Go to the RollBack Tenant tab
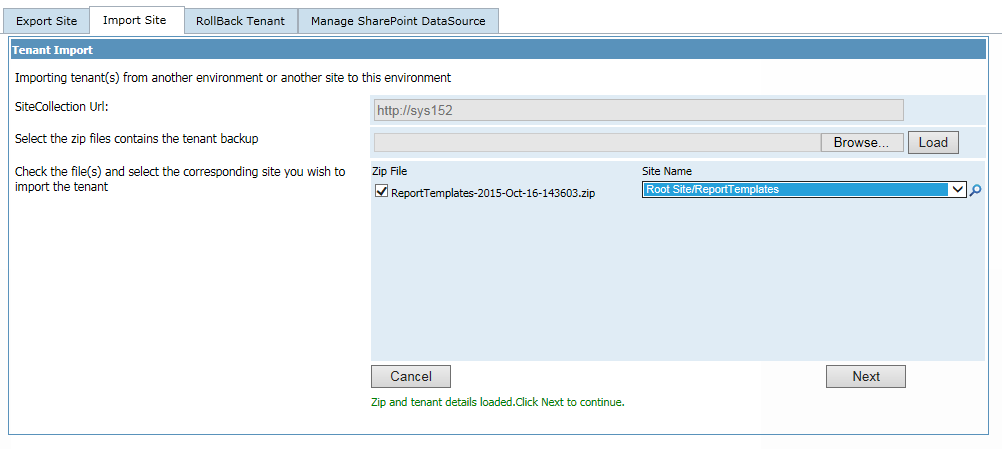Image resolution: width=1002 pixels, height=449 pixels. click(240, 21)
